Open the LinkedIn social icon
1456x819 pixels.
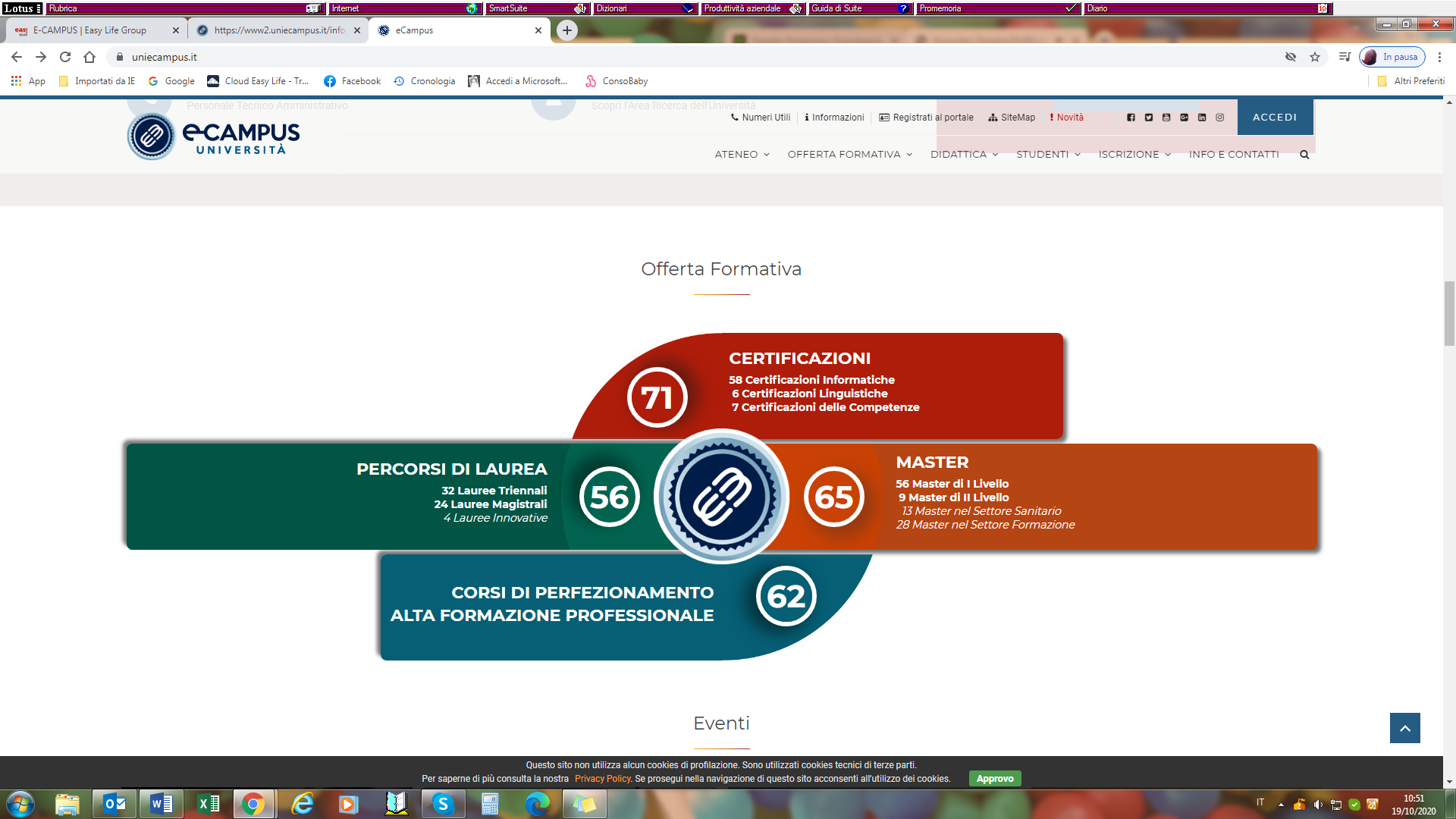click(x=1202, y=118)
